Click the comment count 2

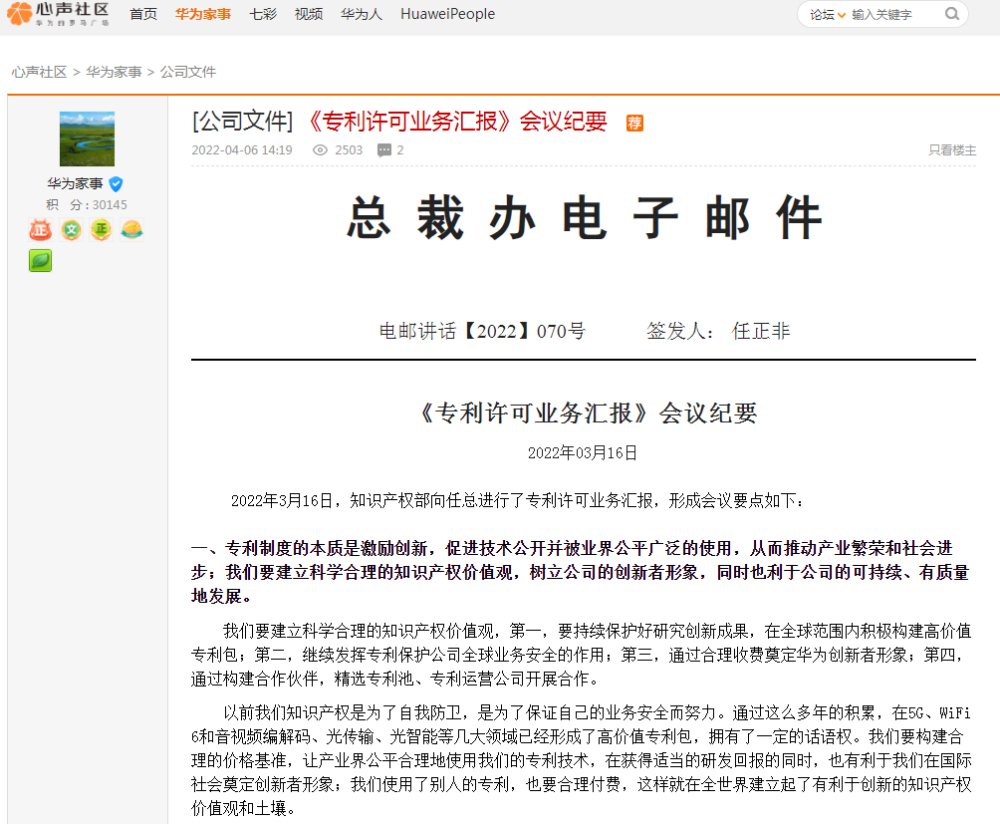(x=400, y=151)
